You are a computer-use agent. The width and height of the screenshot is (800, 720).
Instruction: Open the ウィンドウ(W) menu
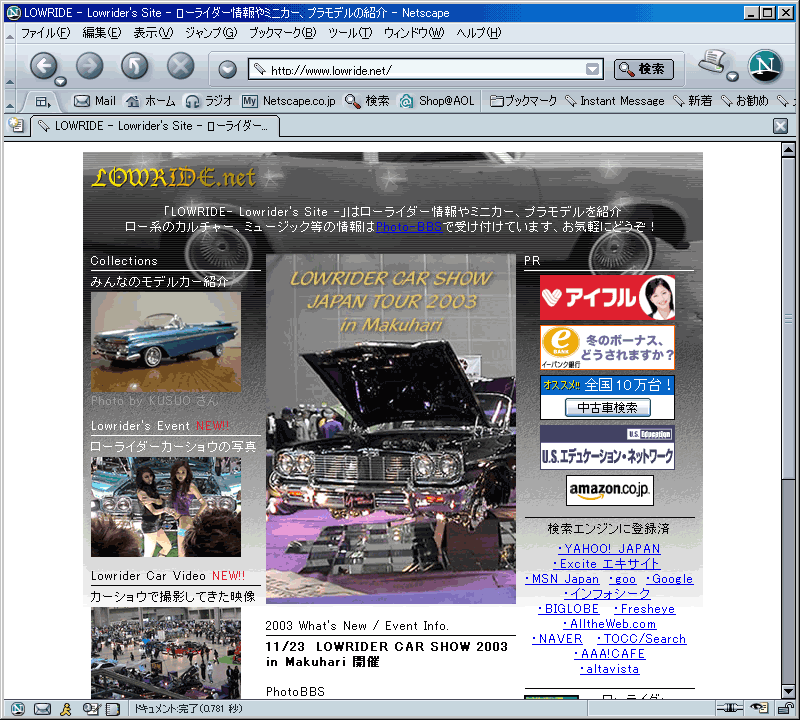click(414, 33)
